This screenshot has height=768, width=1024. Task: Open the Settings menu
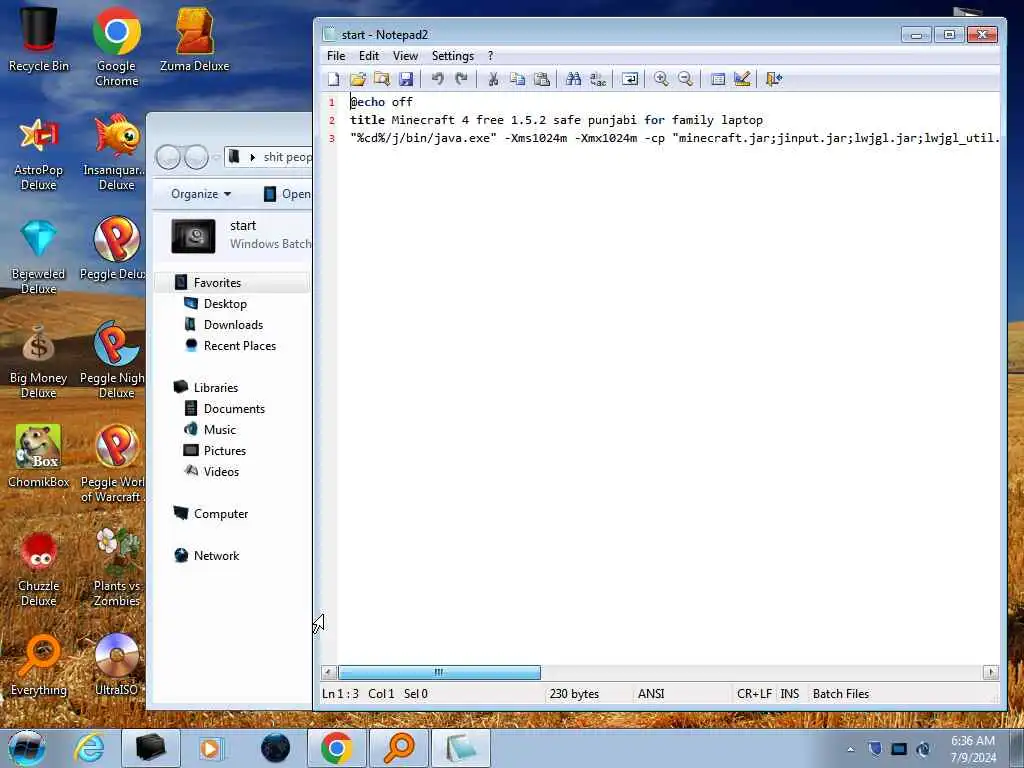coord(453,56)
